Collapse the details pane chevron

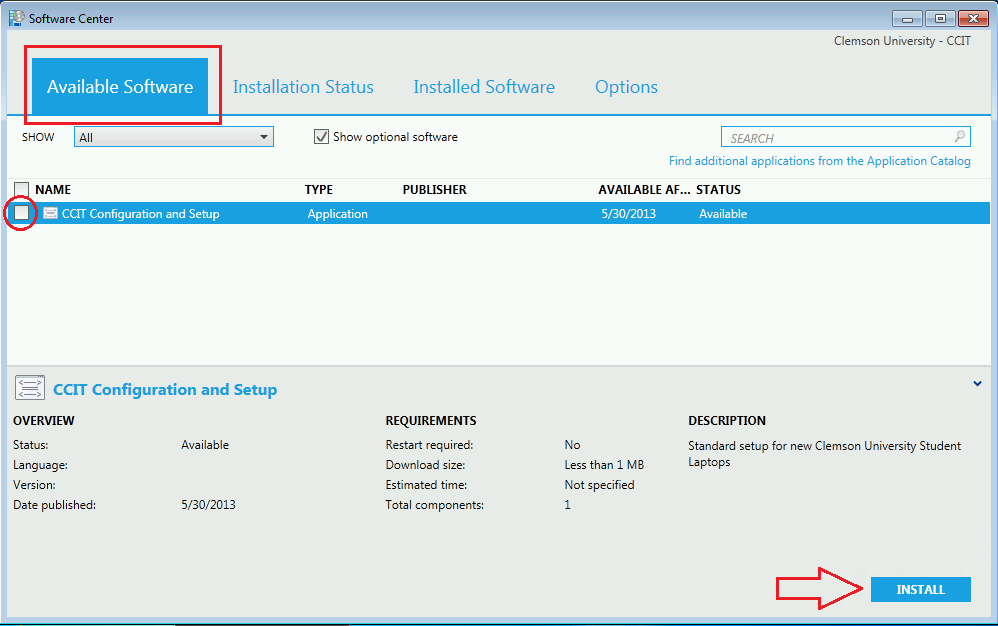[977, 384]
